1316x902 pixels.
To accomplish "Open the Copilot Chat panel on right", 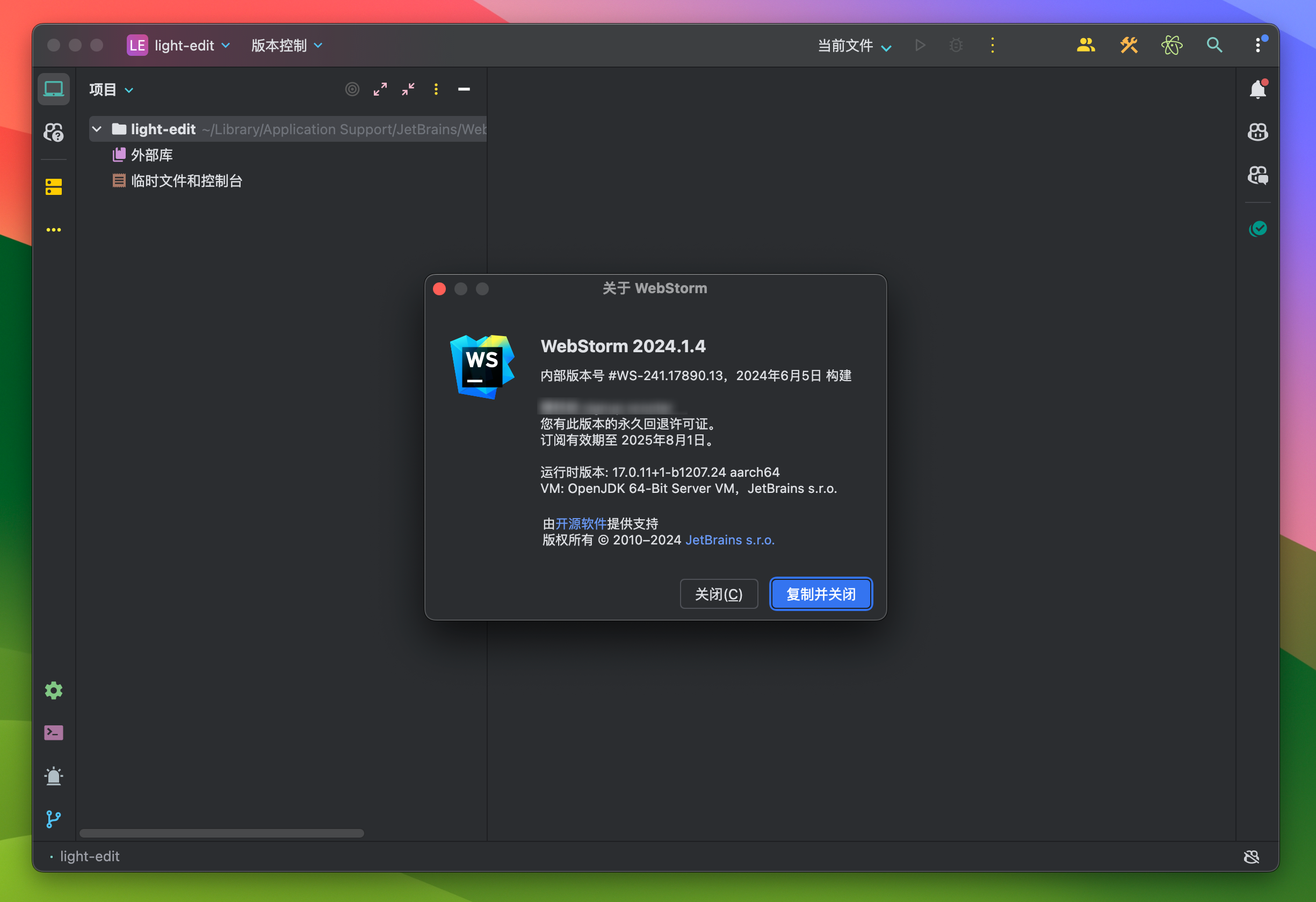I will [x=1257, y=176].
